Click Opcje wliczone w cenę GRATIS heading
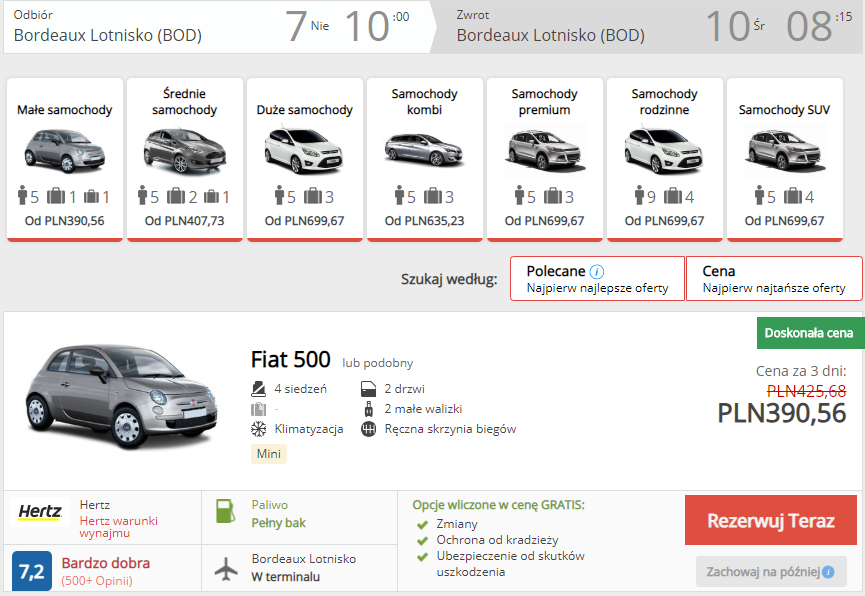The image size is (865, 596). (499, 505)
